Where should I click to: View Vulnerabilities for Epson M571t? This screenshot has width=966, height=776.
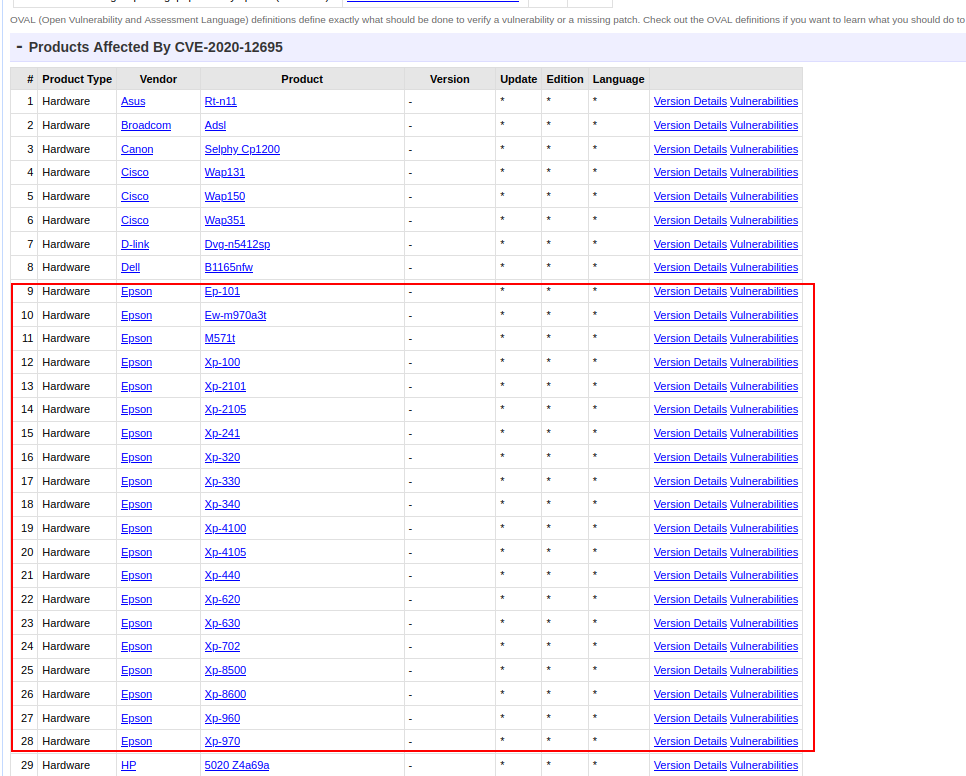pyautogui.click(x=764, y=339)
